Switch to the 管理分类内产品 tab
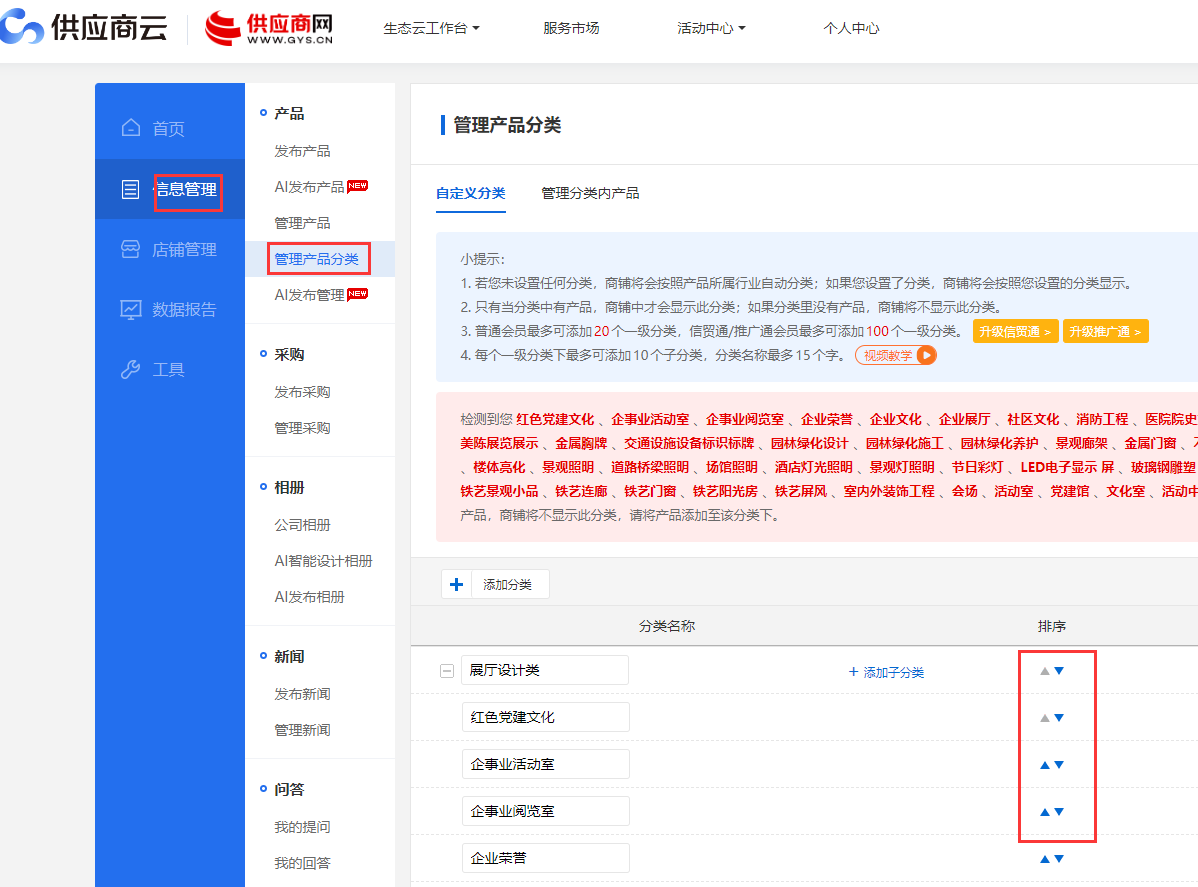Image resolution: width=1198 pixels, height=887 pixels. tap(590, 193)
